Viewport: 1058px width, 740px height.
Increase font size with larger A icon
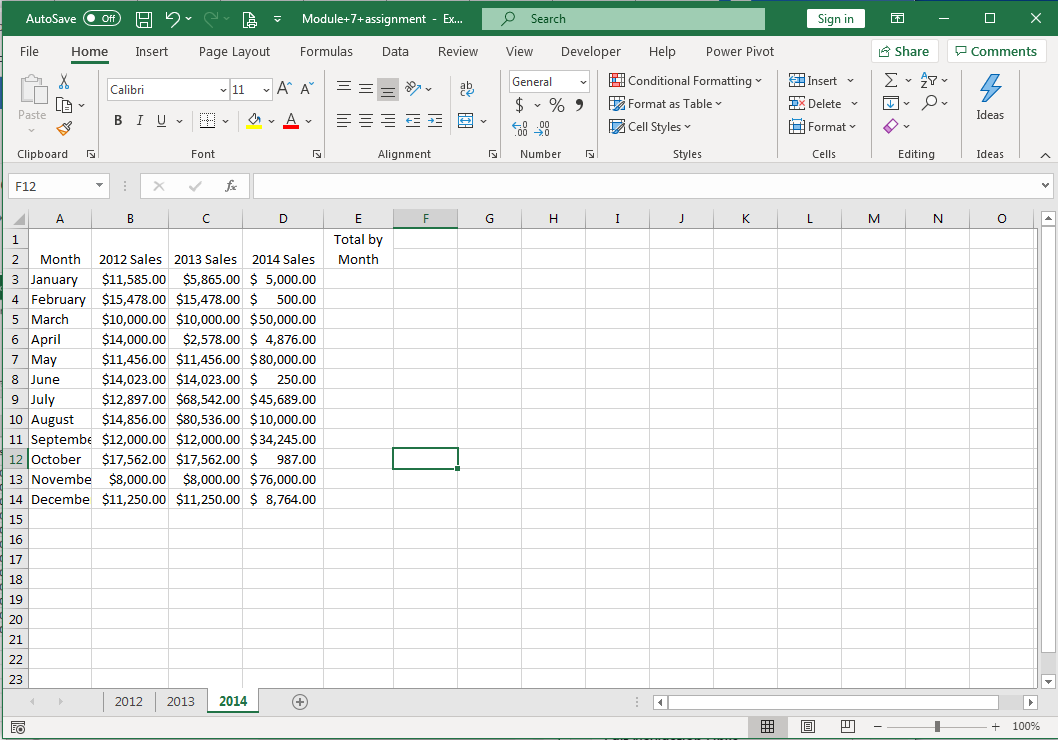coord(285,88)
